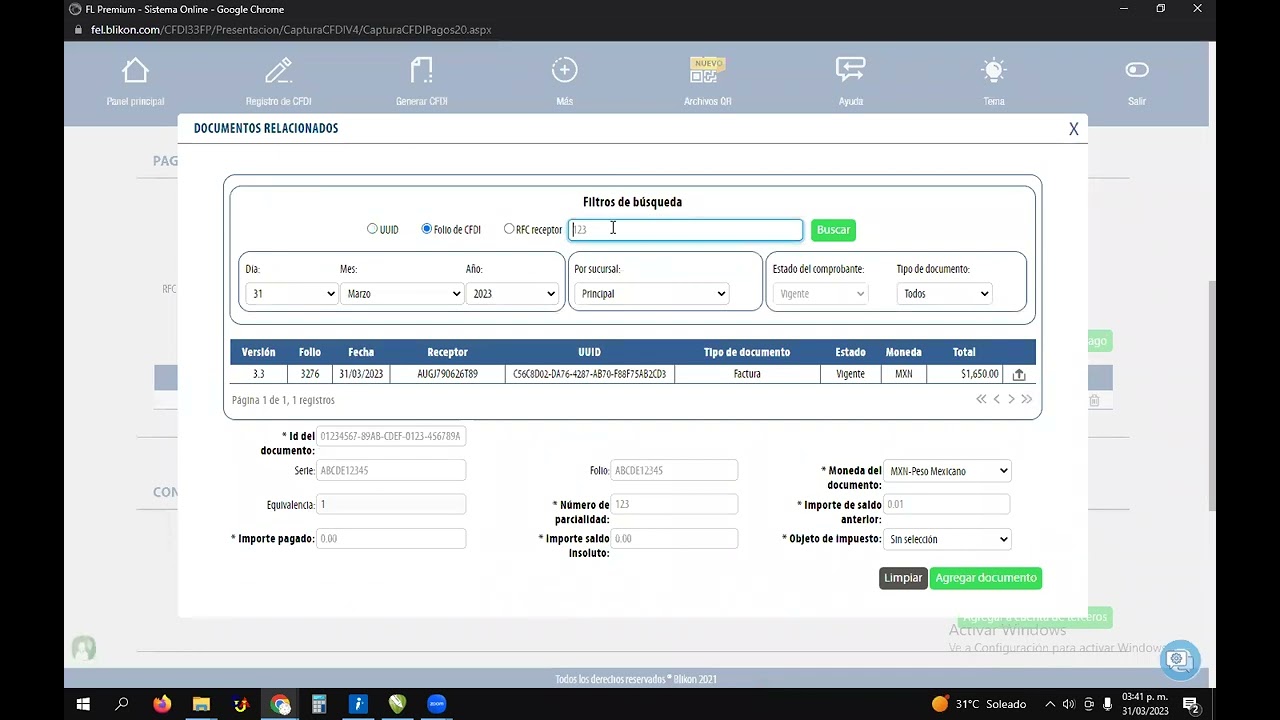Click the Salir toggle icon

click(x=1137, y=70)
